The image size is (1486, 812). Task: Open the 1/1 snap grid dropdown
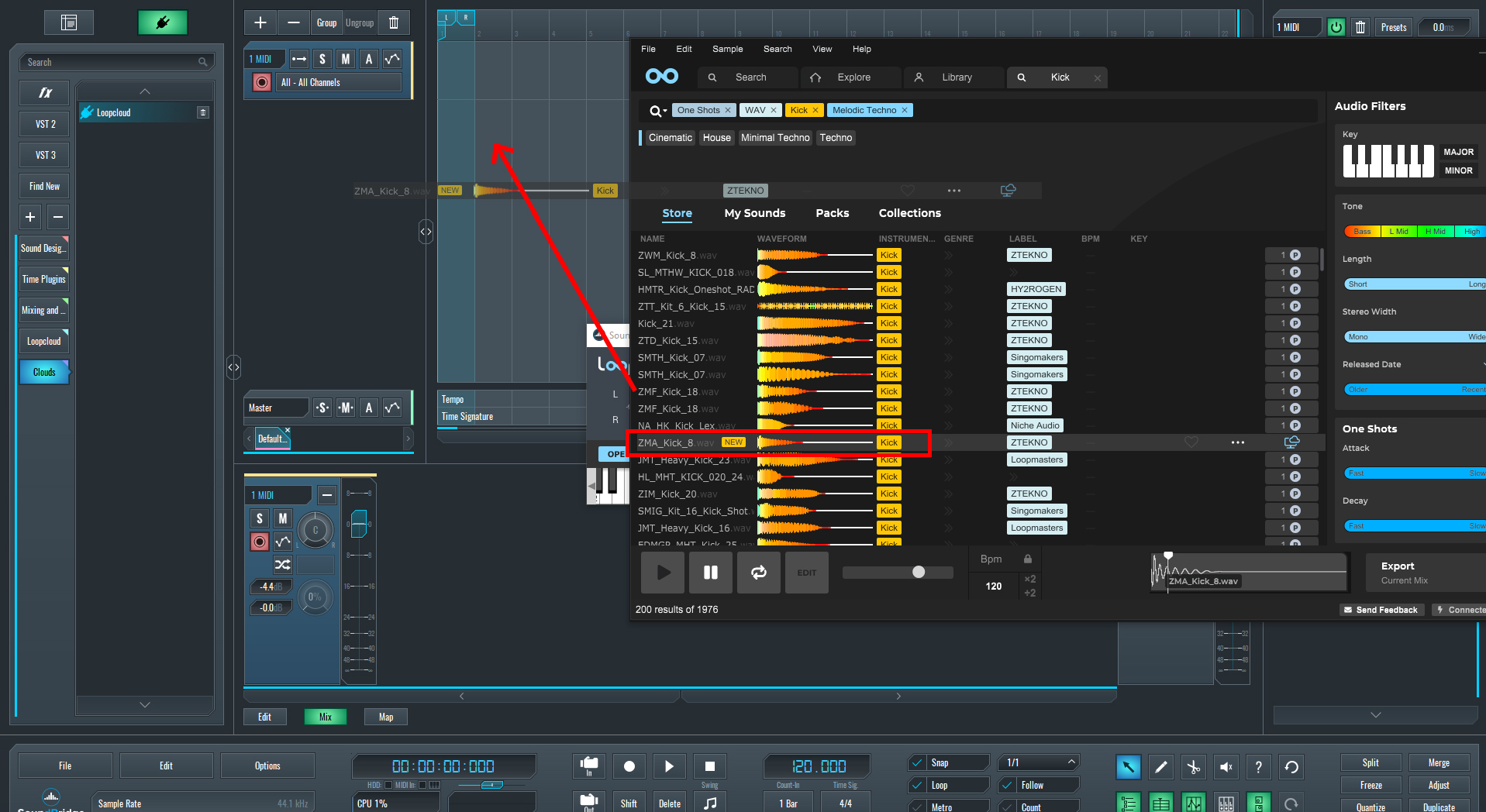(1040, 762)
